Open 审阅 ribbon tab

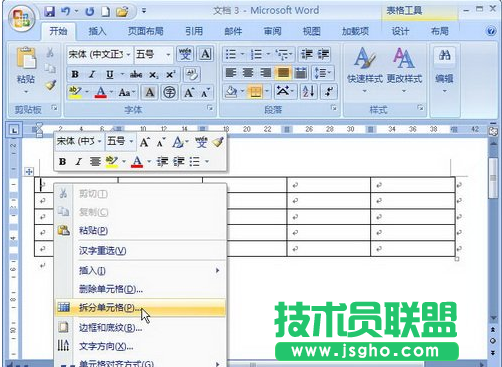tap(273, 31)
